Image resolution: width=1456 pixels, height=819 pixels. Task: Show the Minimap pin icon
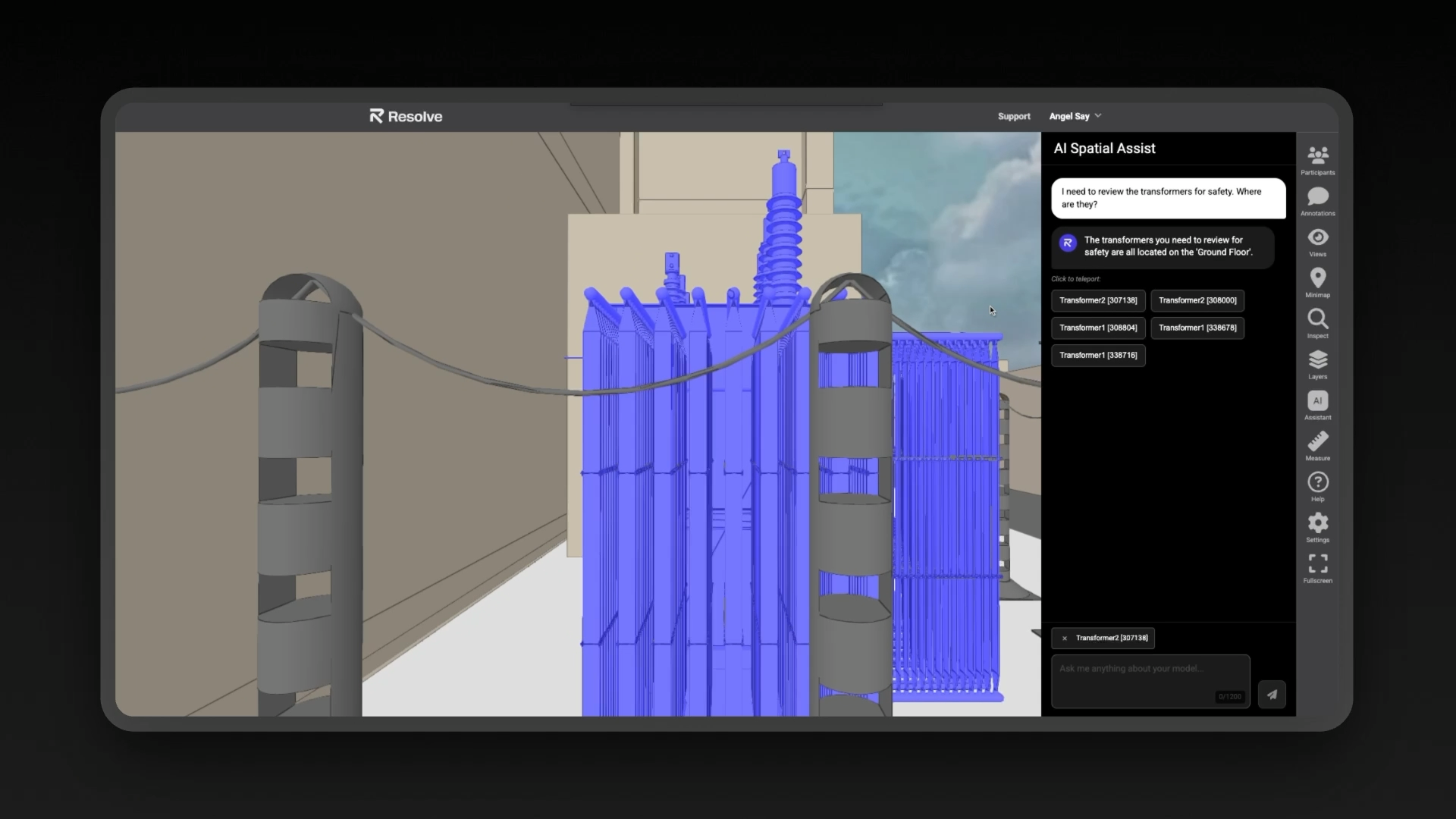click(1317, 278)
